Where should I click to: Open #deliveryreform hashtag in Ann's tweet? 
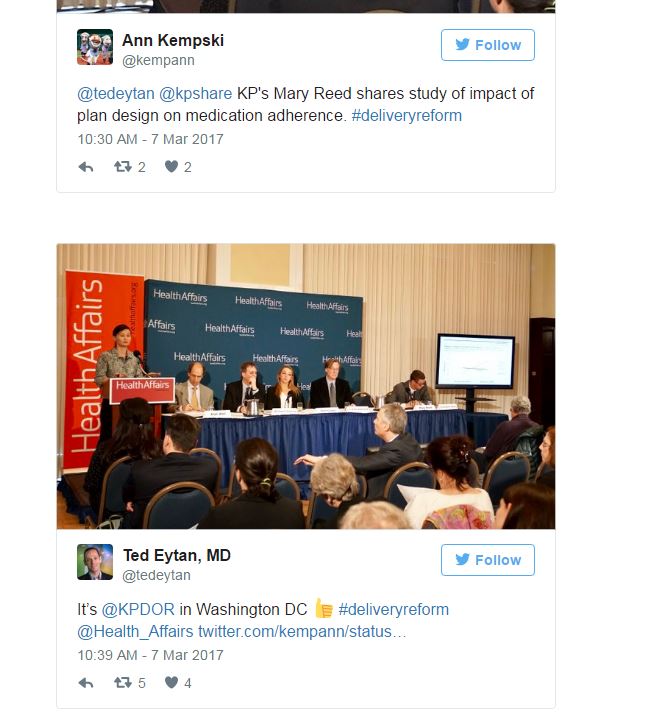pyautogui.click(x=406, y=115)
